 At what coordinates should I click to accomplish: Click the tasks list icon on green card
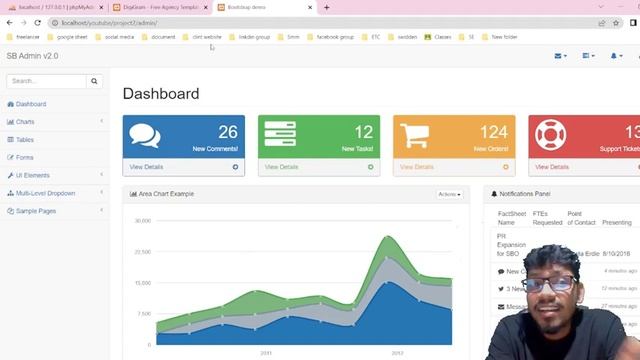pos(280,133)
